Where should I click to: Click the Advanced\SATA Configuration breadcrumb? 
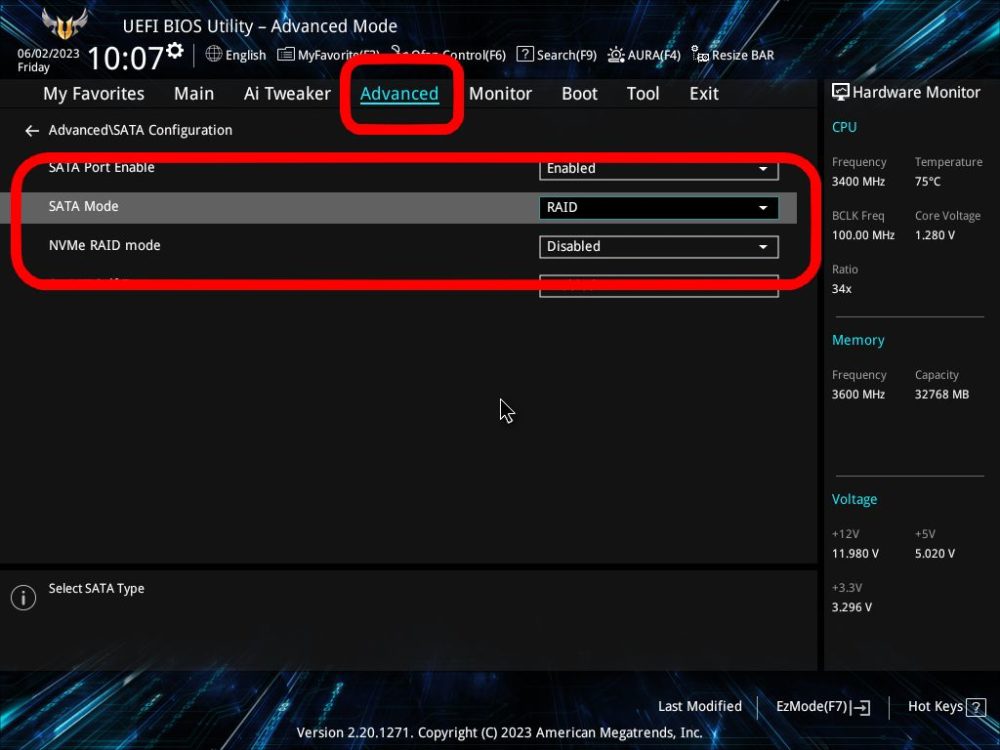(140, 130)
